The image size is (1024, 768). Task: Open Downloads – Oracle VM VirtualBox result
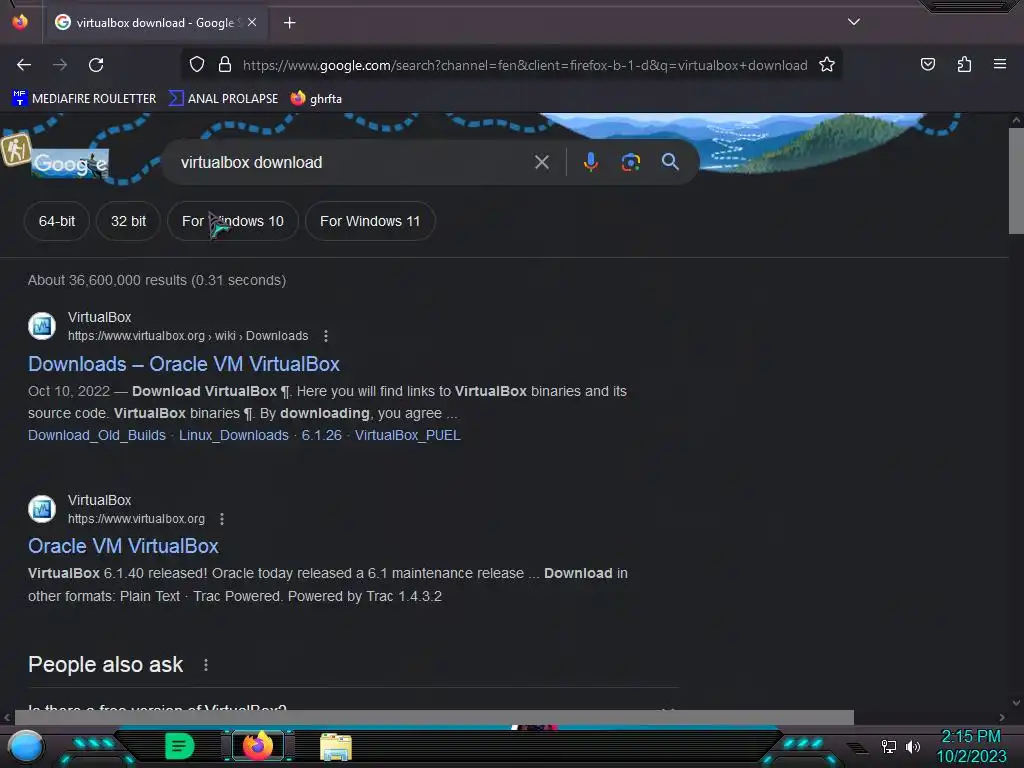184,364
